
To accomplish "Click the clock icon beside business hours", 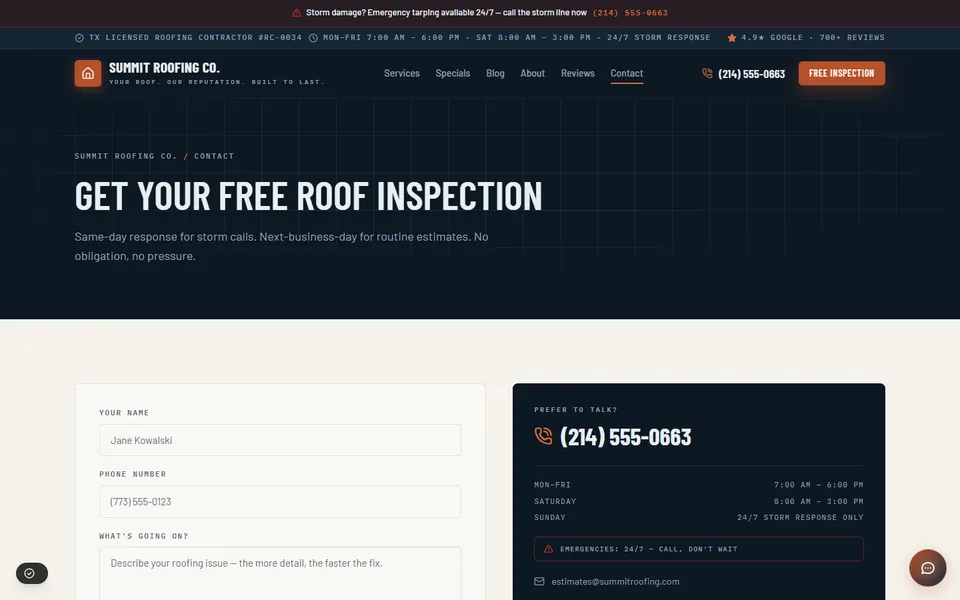I will (x=313, y=38).
